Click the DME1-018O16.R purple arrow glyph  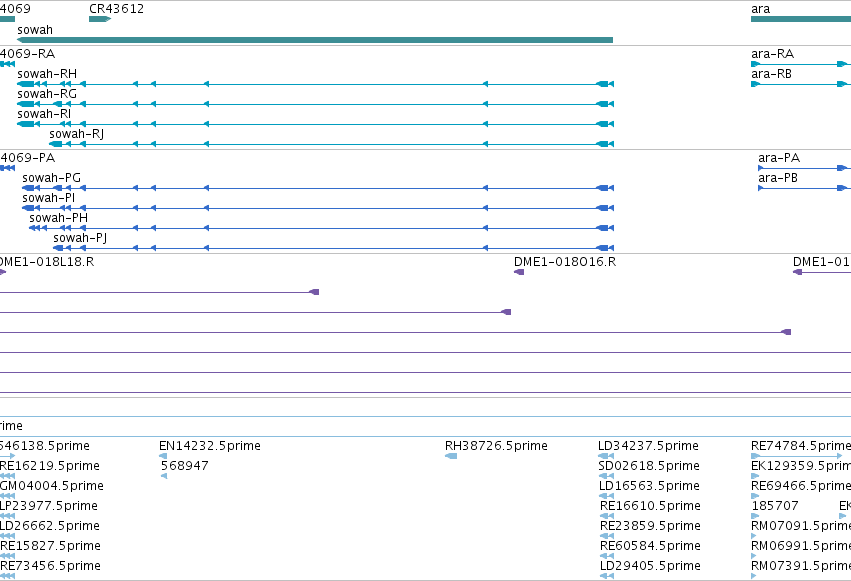tap(519, 272)
